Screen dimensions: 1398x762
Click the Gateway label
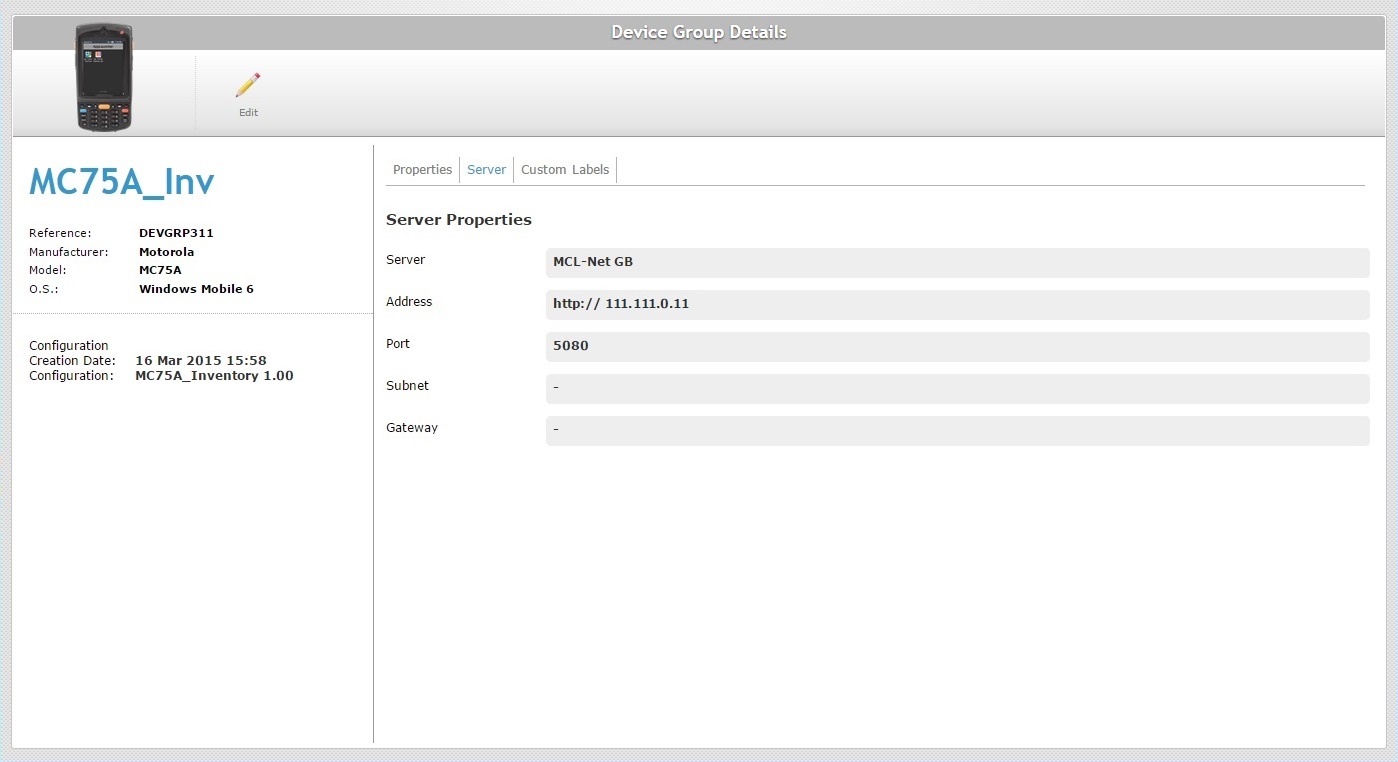coord(412,428)
